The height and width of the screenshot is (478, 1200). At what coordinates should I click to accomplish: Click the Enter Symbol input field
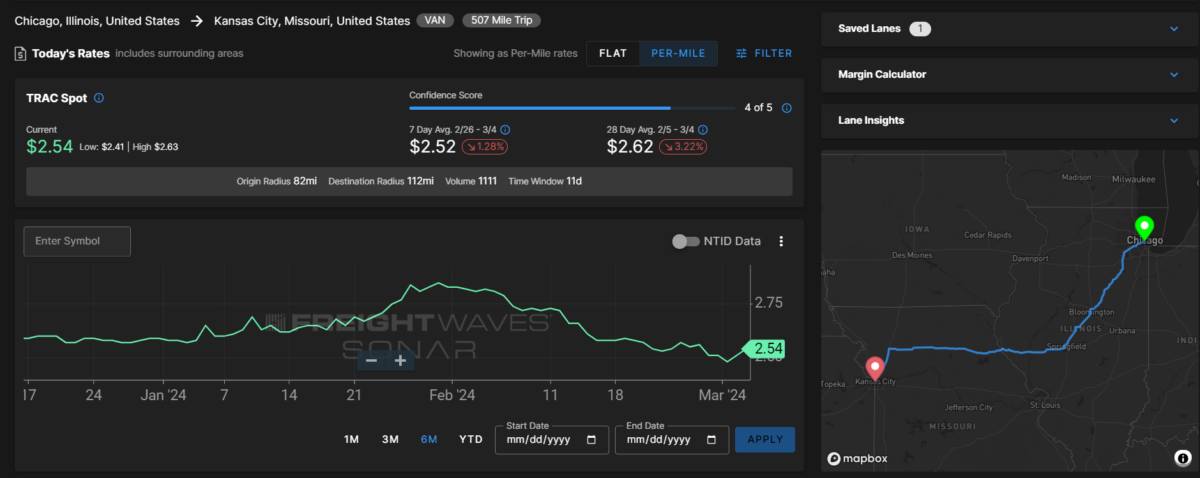[x=77, y=241]
